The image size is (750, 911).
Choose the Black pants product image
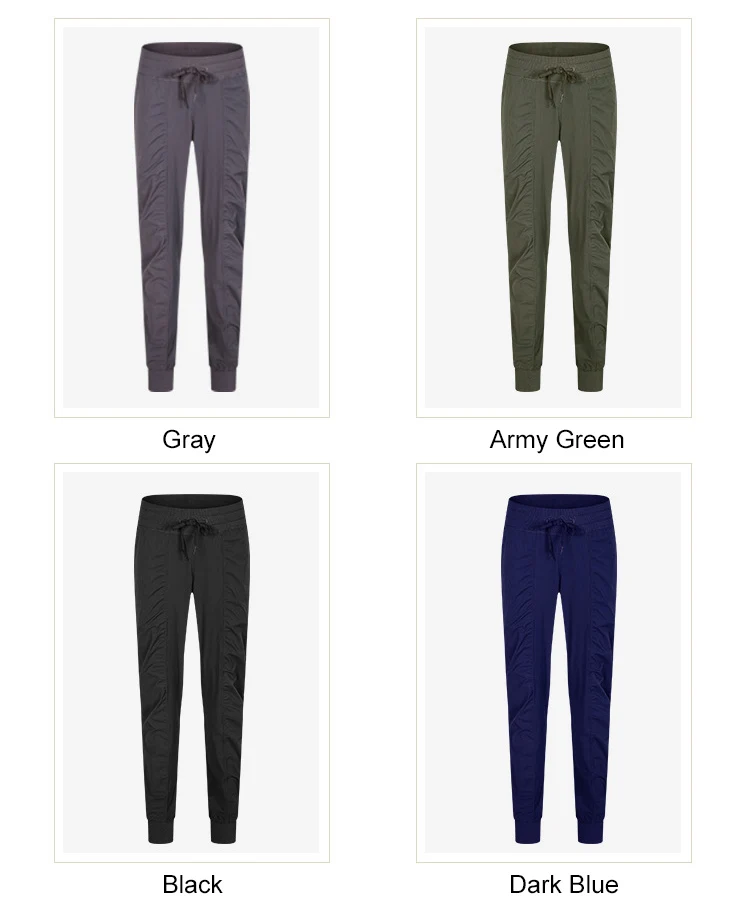(x=192, y=663)
